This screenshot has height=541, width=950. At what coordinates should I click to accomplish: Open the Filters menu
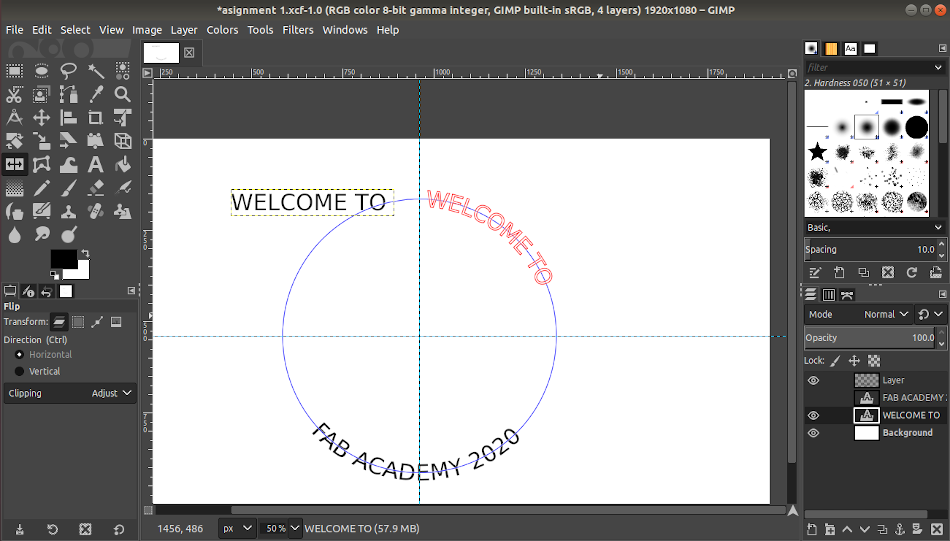click(297, 30)
